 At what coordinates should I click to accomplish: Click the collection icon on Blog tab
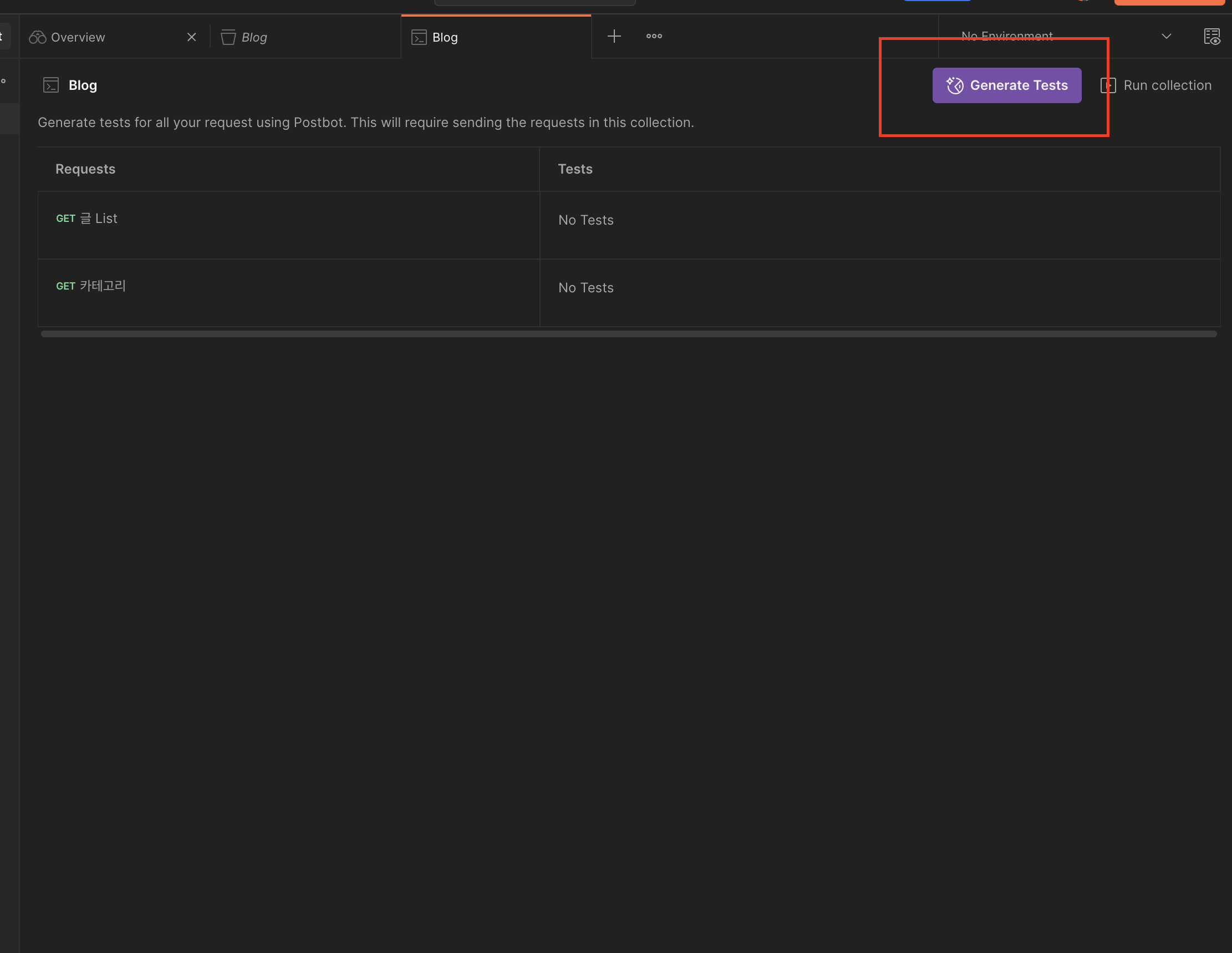pos(228,37)
